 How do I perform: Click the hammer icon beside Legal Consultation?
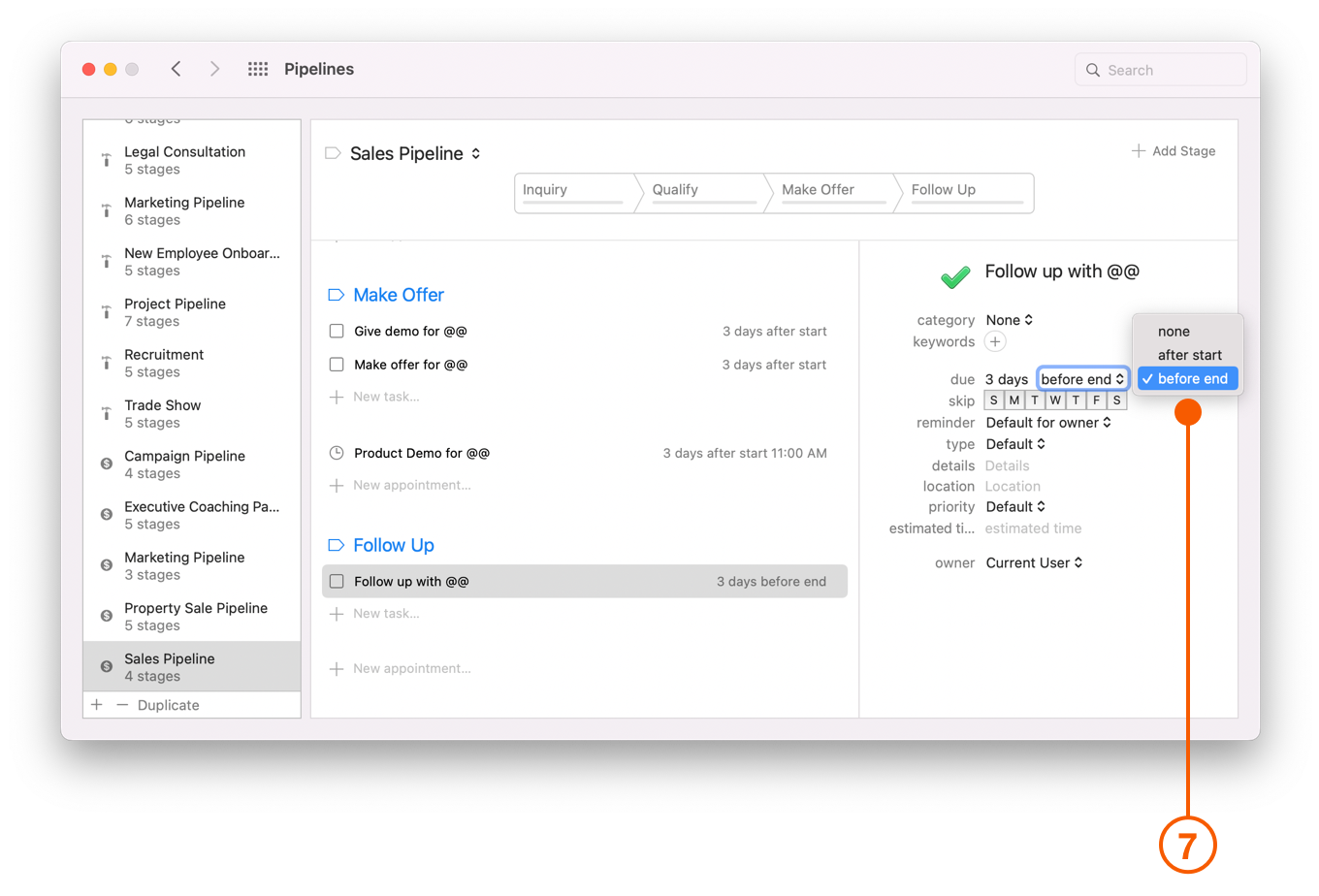[105, 160]
